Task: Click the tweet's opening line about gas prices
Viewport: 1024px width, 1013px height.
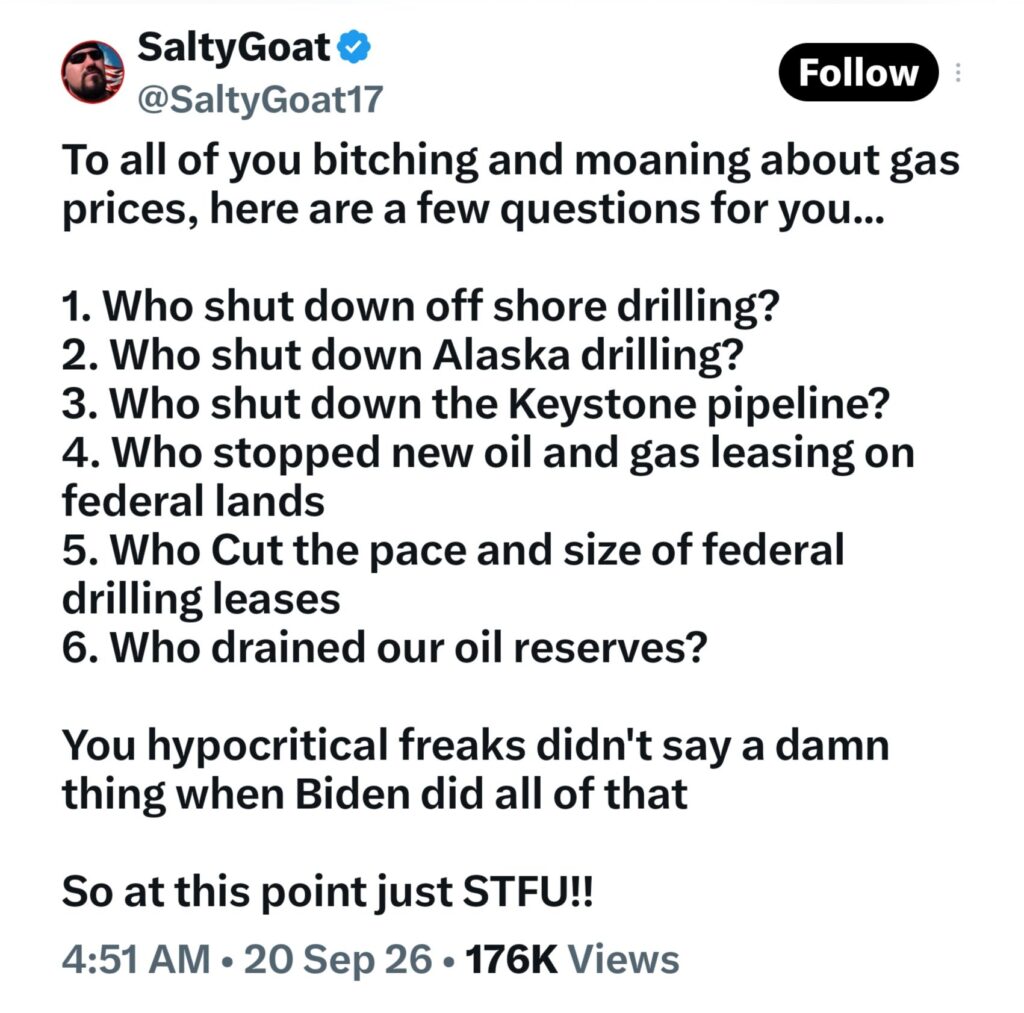Action: [511, 185]
